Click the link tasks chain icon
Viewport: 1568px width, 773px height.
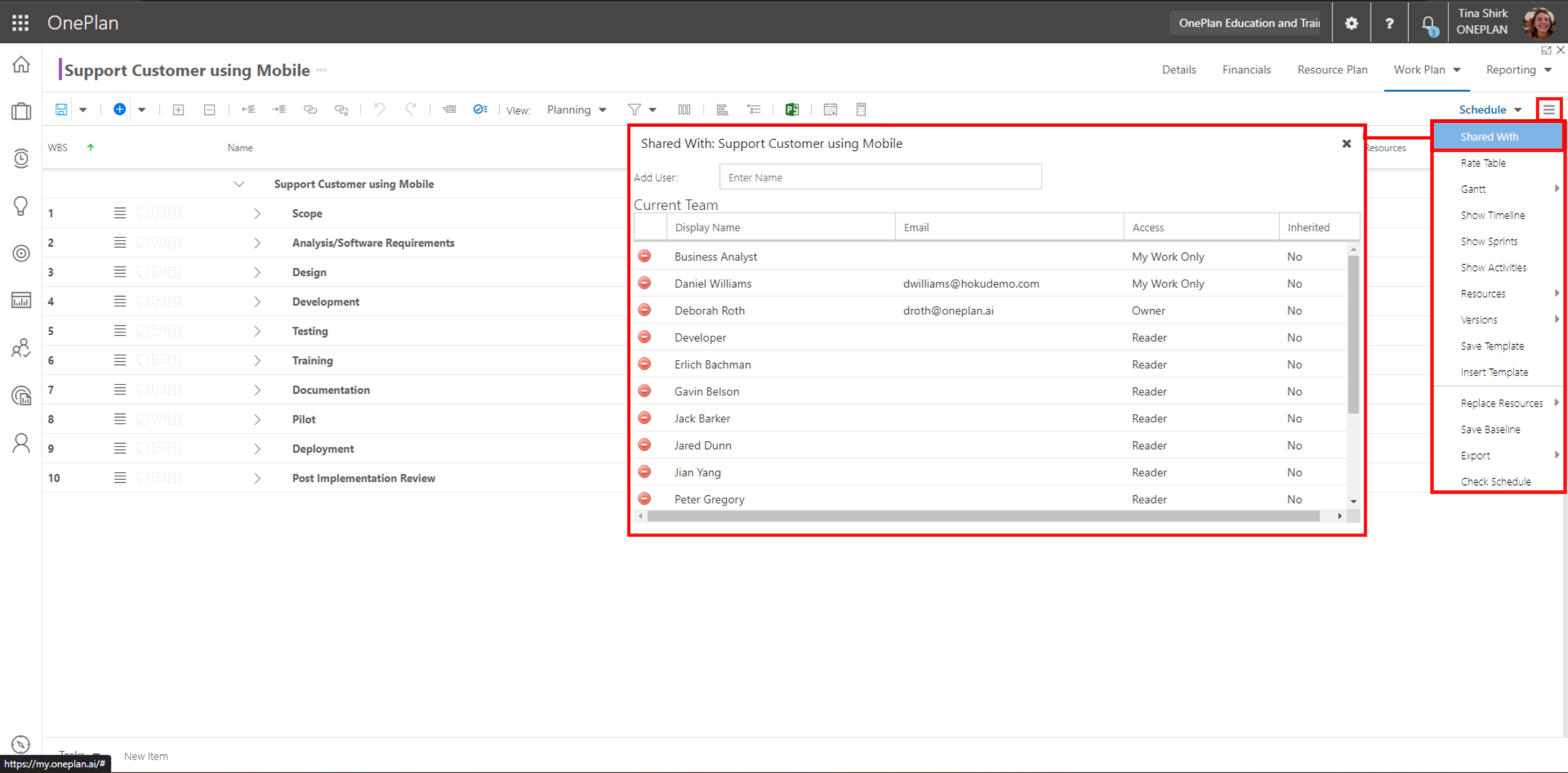click(x=310, y=110)
